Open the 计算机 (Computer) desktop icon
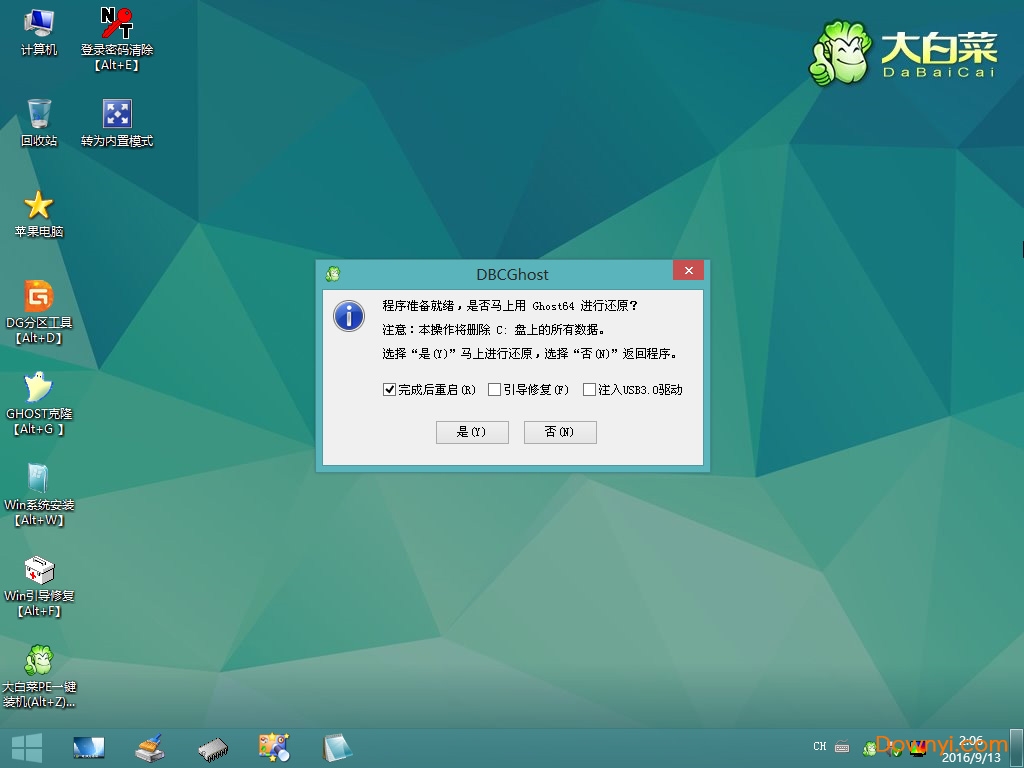 click(38, 32)
